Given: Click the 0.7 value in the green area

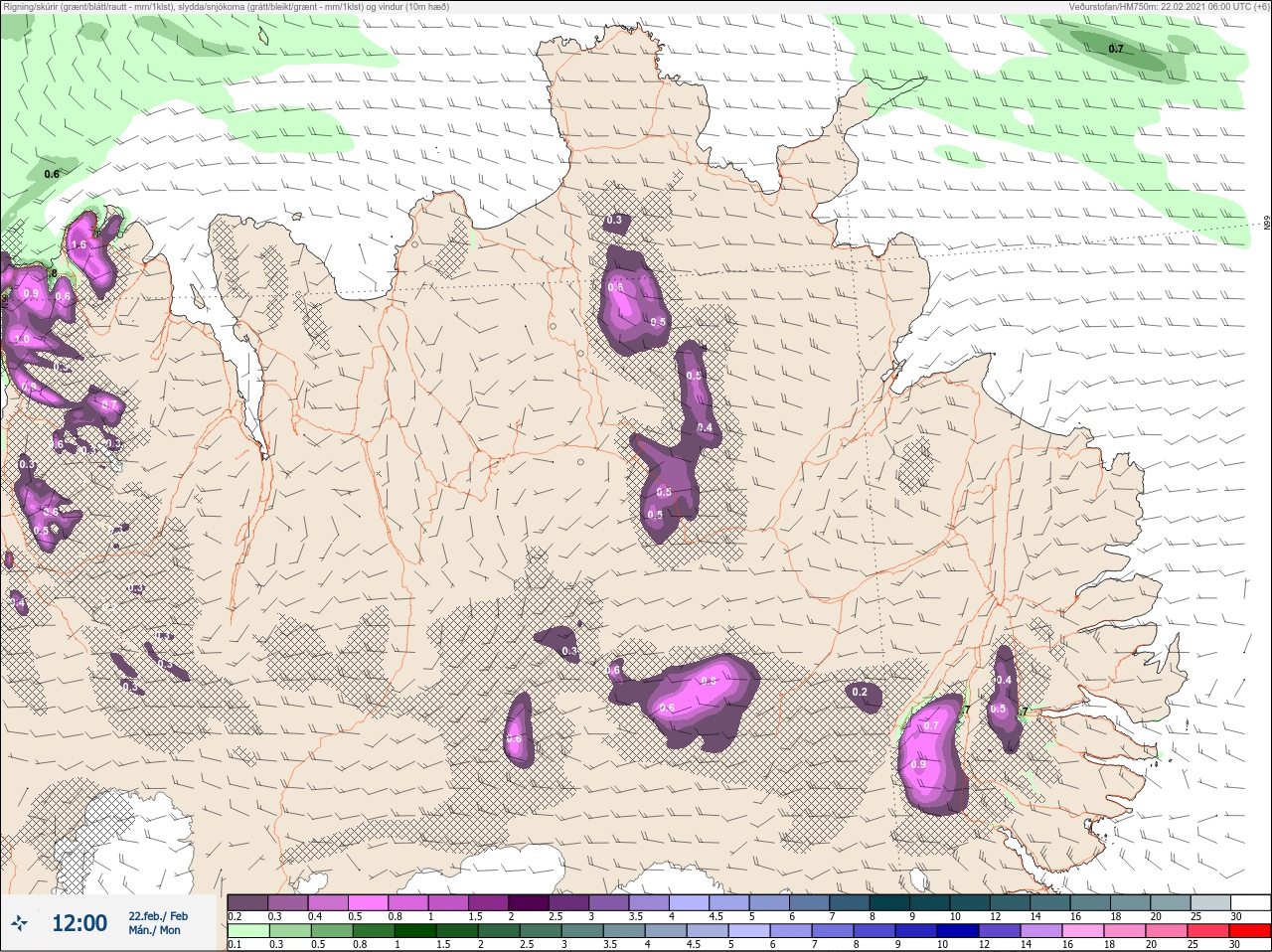Looking at the screenshot, I should click(1116, 49).
